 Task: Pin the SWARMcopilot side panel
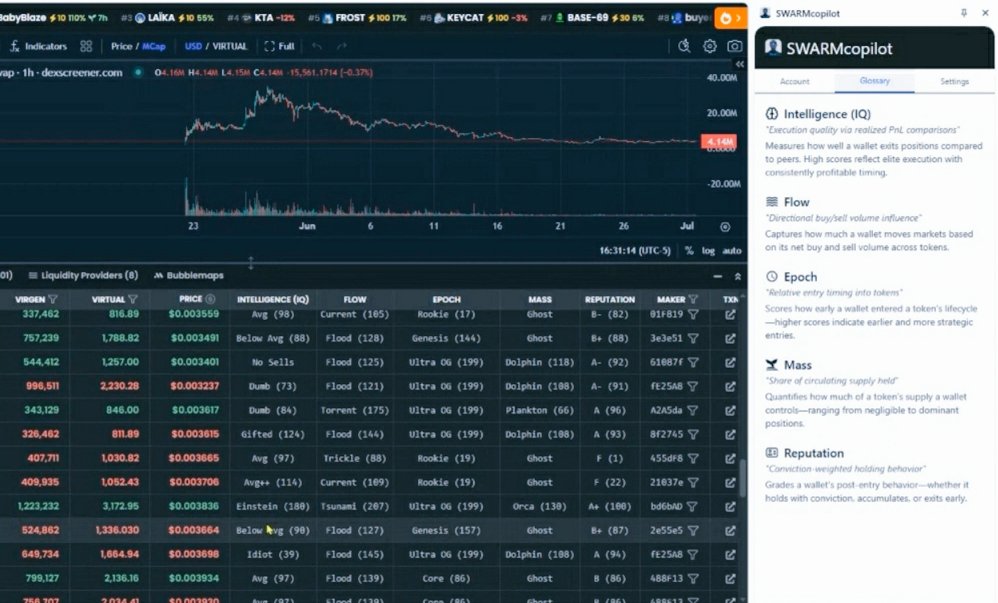coord(964,13)
